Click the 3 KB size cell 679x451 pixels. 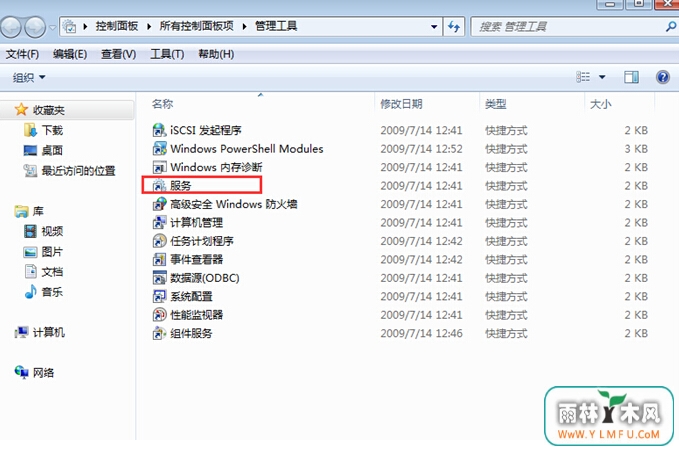point(636,149)
